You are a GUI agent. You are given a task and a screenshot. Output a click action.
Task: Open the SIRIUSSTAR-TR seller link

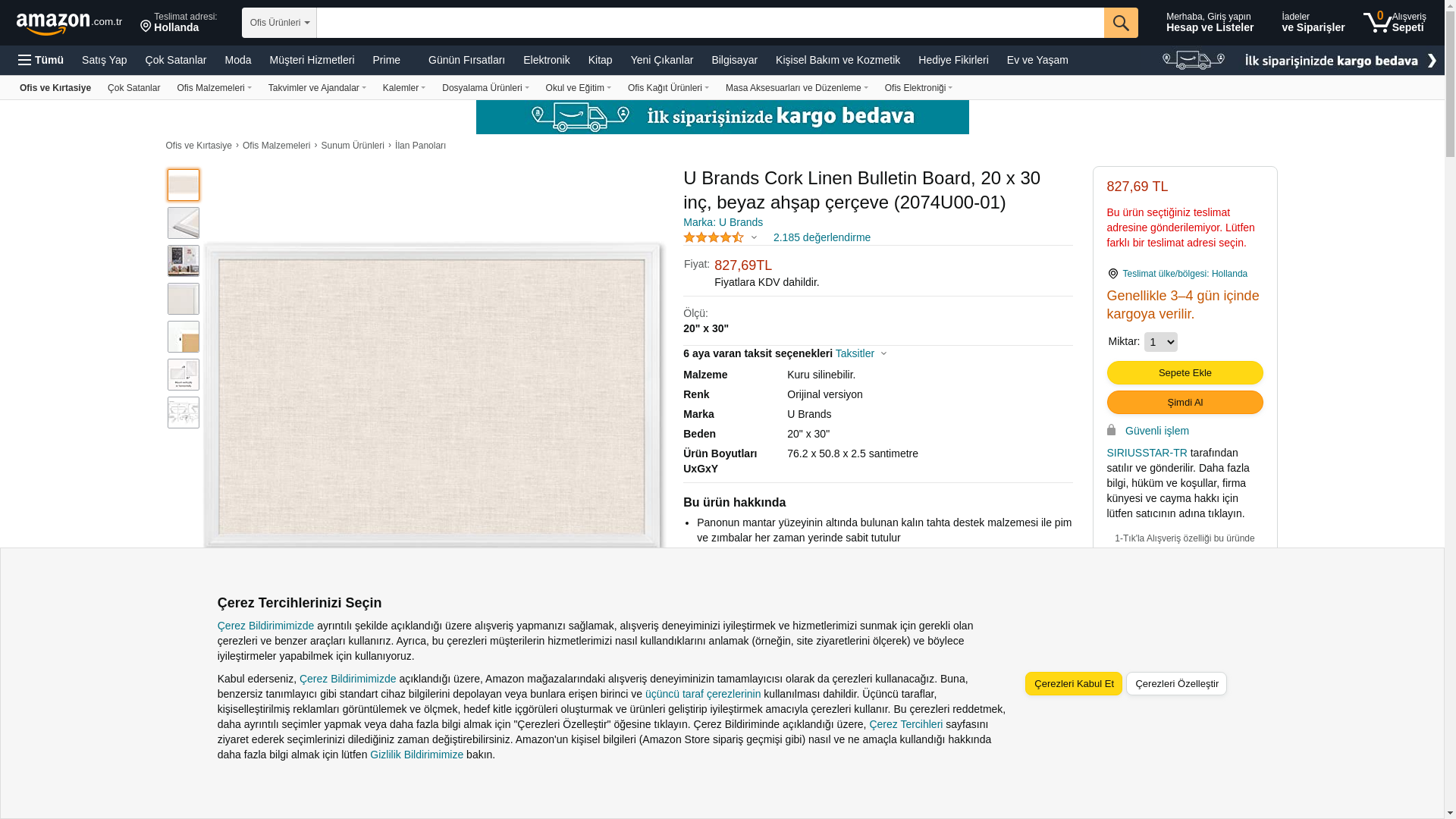[1147, 453]
